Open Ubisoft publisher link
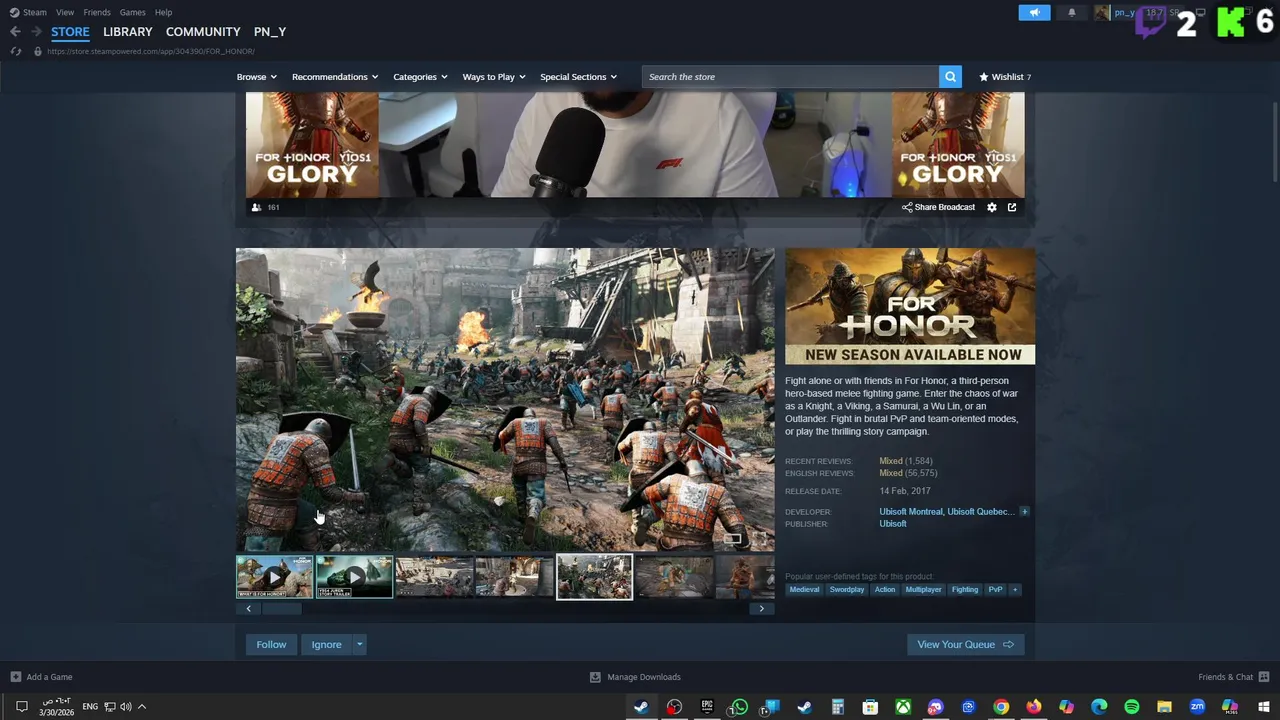 tap(893, 524)
